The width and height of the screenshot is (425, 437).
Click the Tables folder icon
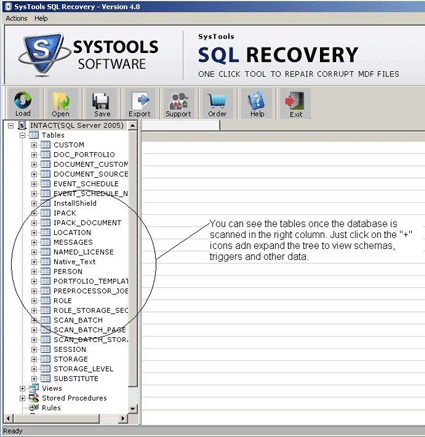(34, 135)
